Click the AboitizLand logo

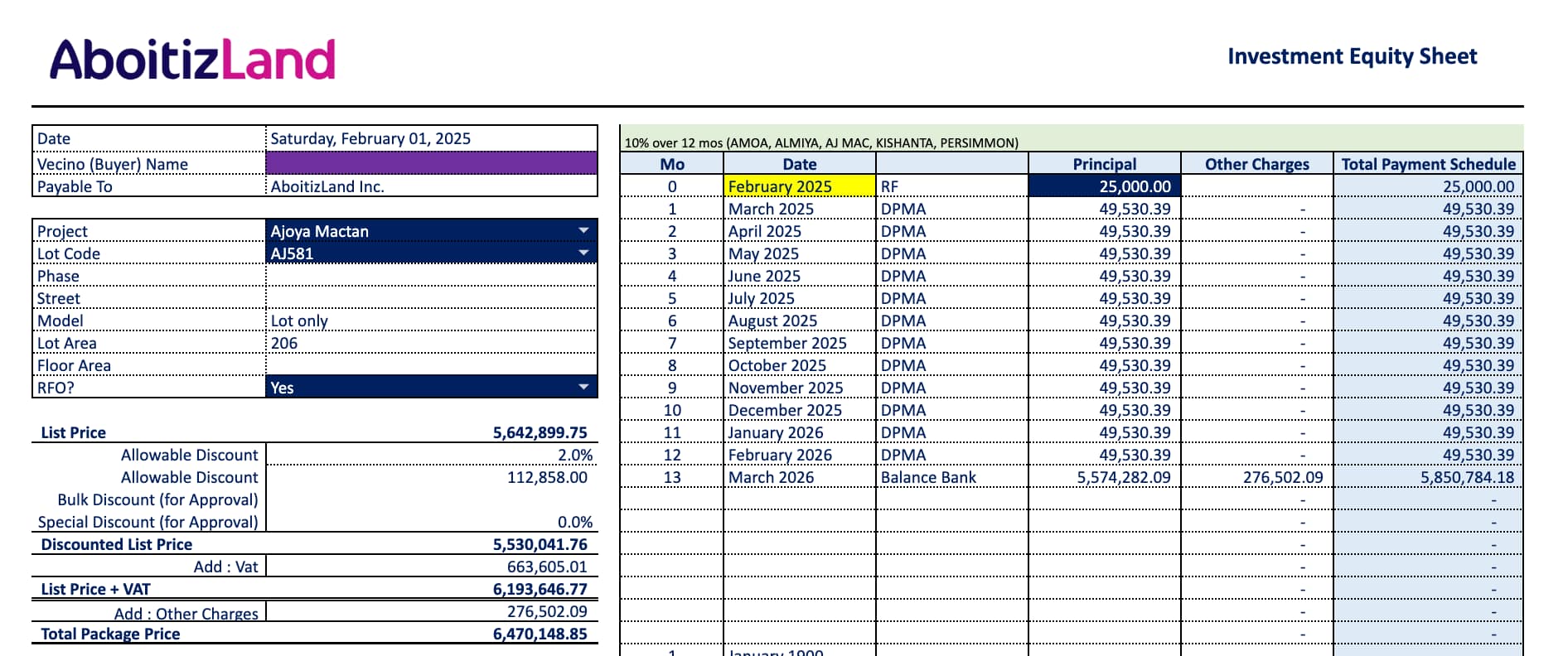(x=192, y=59)
